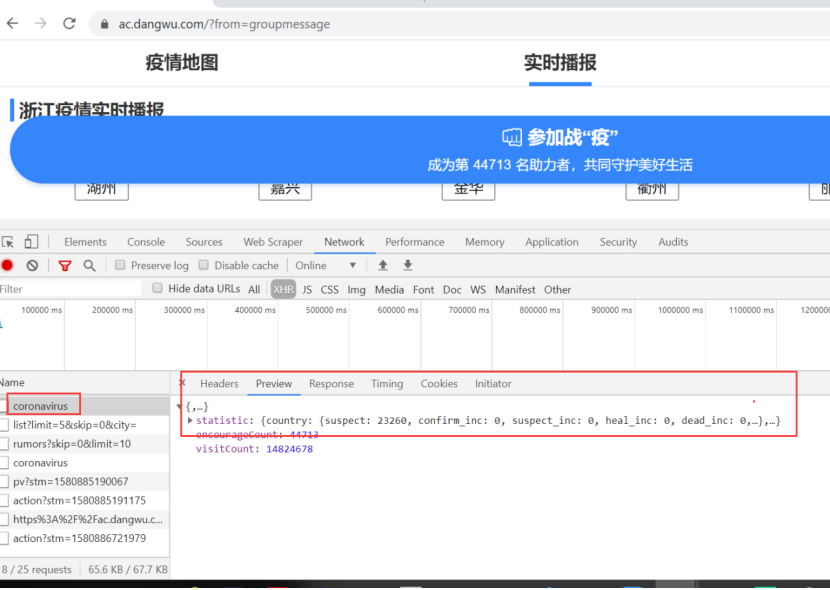Open the 实时播报 page tab

pos(560,62)
